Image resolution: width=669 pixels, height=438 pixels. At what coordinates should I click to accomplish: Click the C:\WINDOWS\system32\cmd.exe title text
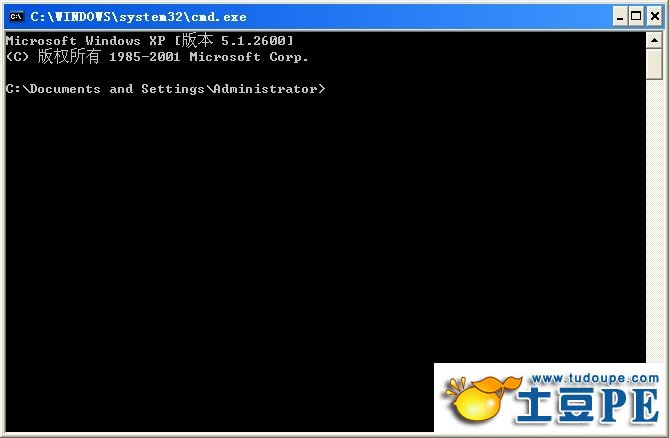138,17
